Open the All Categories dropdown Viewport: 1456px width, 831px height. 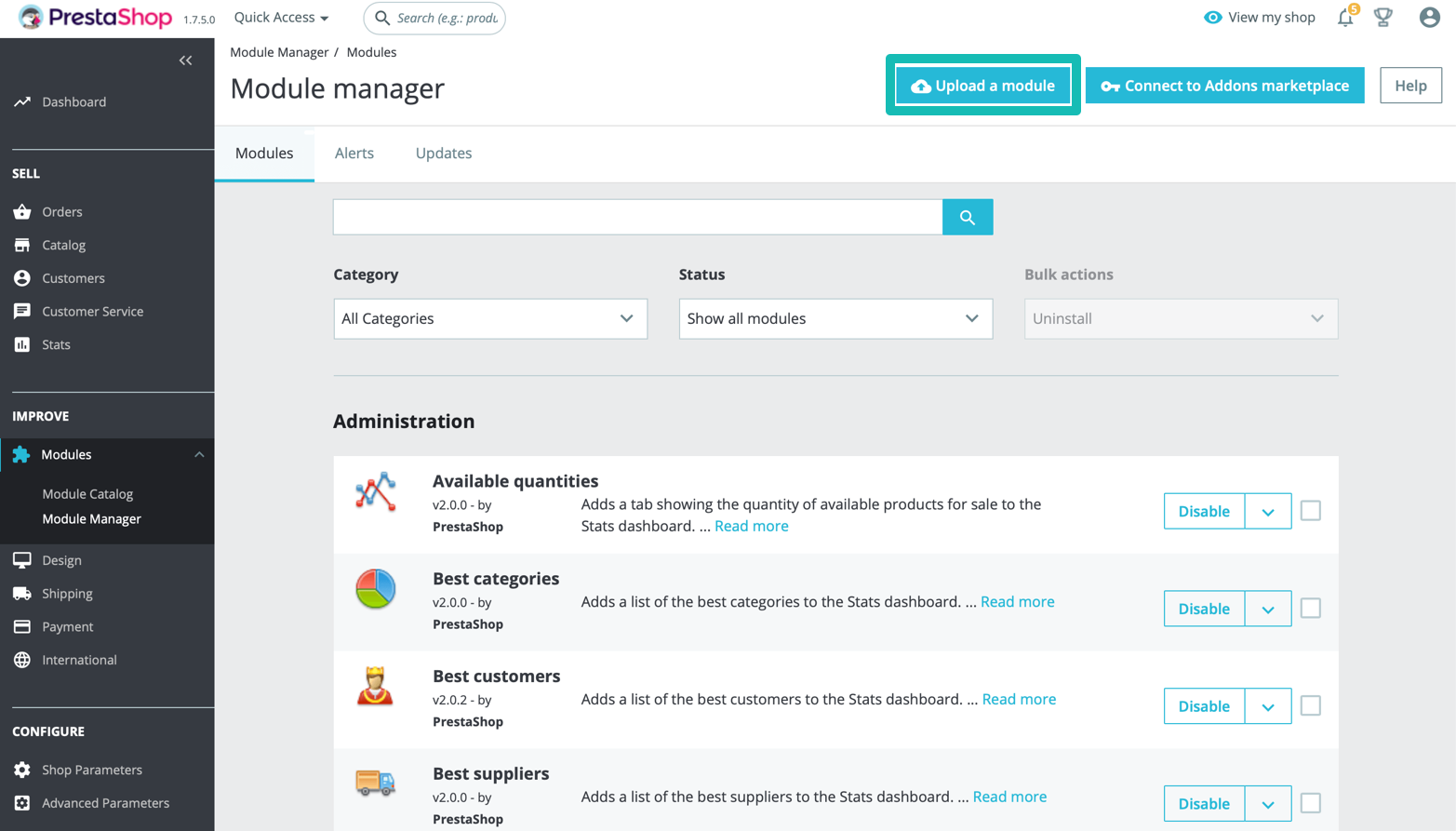pos(490,317)
